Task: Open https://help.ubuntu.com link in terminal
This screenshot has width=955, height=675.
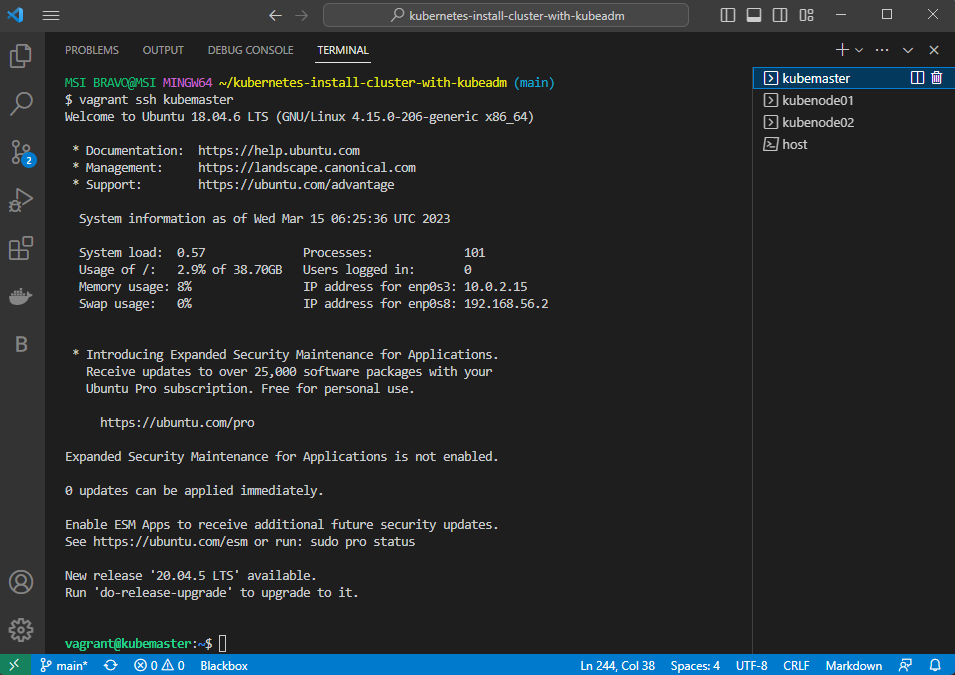Action: click(279, 150)
